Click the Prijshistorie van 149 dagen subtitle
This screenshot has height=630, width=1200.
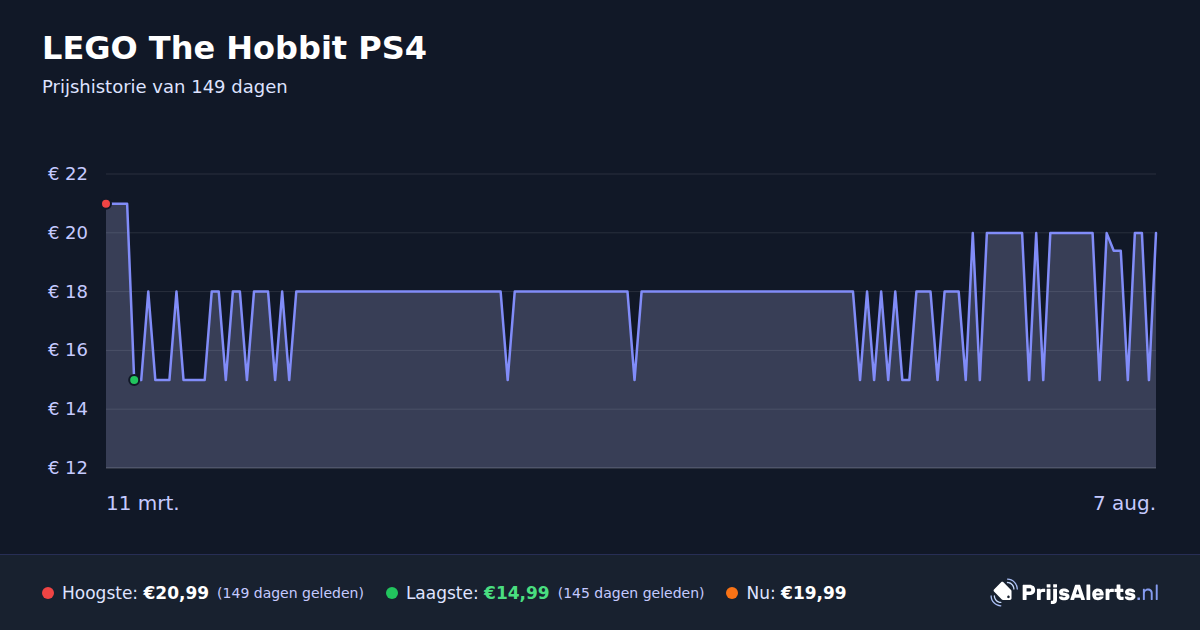click(x=165, y=87)
